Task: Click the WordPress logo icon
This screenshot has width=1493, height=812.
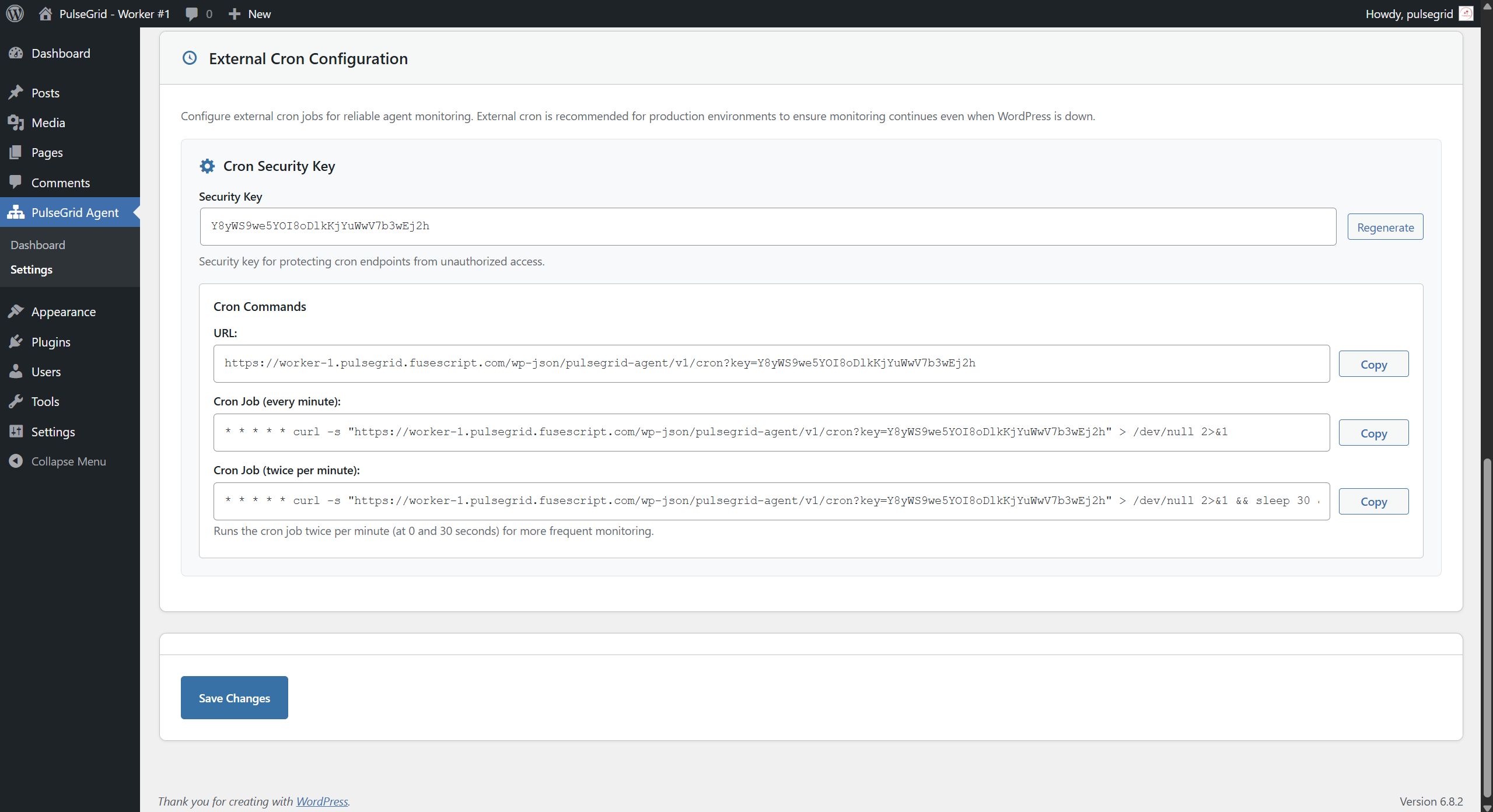Action: [15, 13]
